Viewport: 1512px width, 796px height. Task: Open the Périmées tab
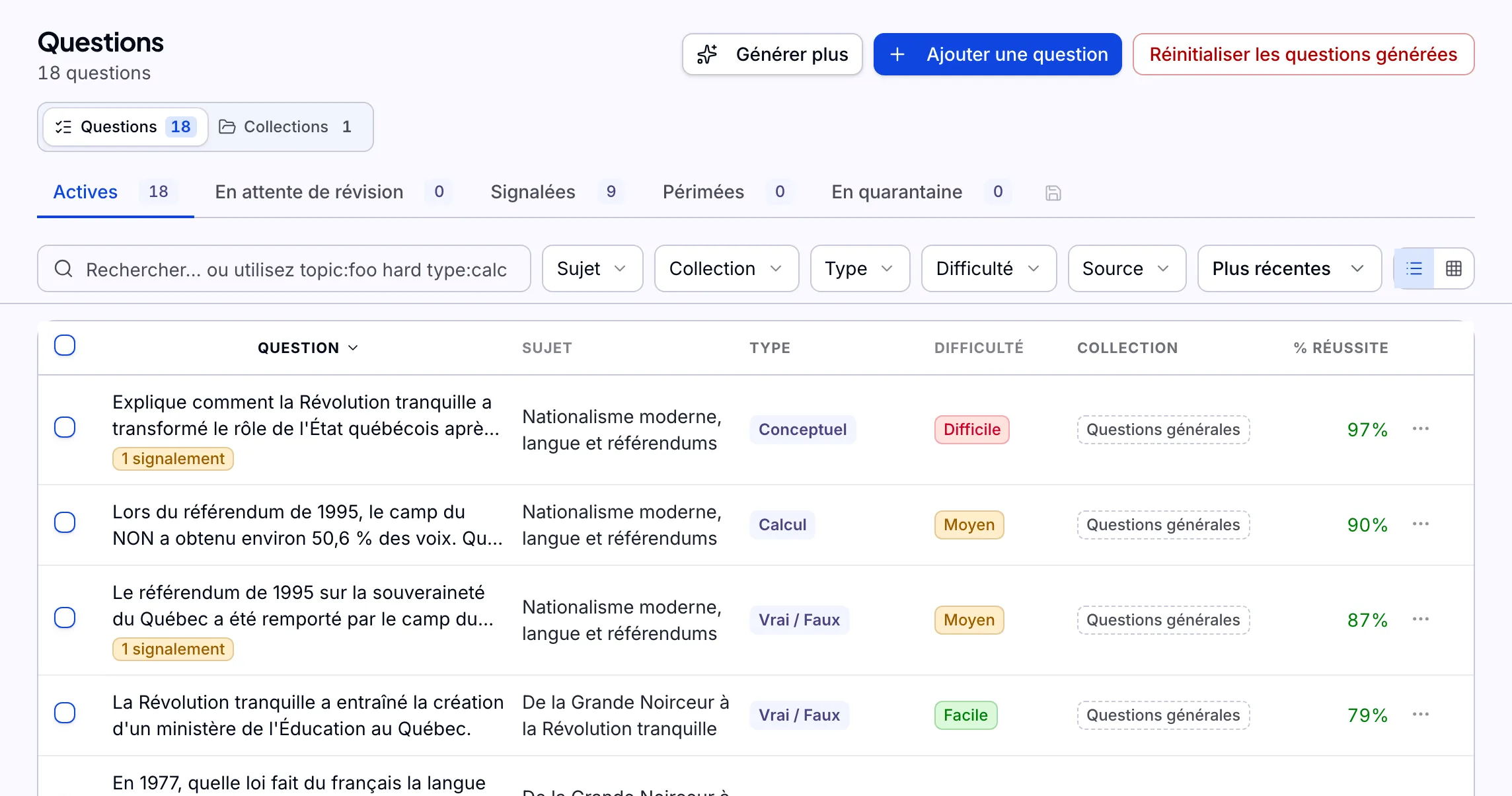[728, 192]
